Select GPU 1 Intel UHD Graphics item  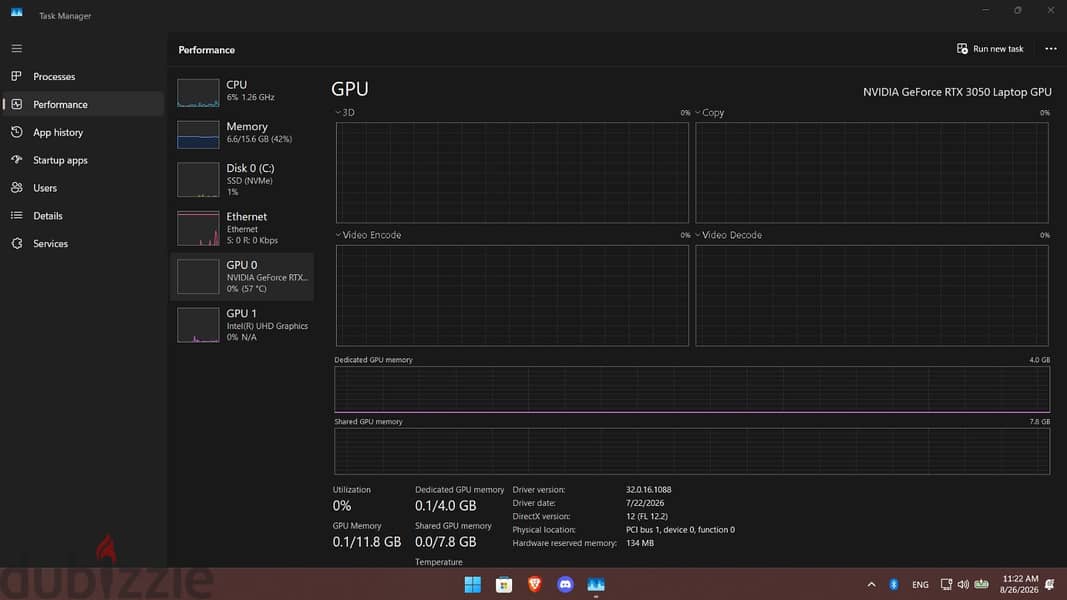click(242, 324)
